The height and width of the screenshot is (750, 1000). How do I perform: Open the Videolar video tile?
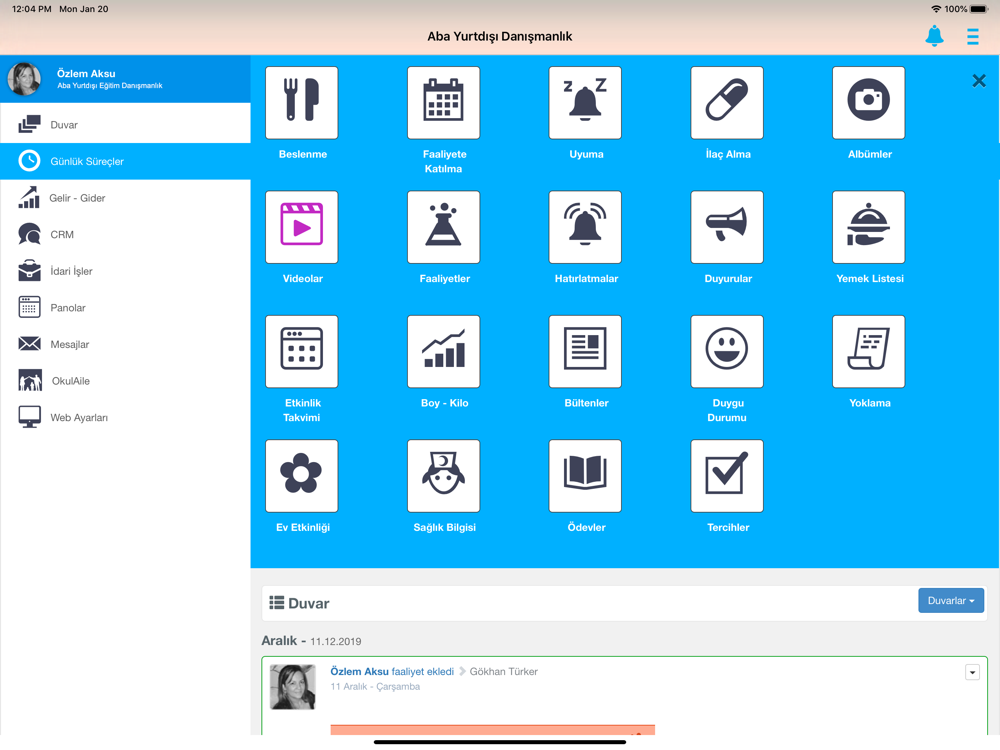pos(302,227)
